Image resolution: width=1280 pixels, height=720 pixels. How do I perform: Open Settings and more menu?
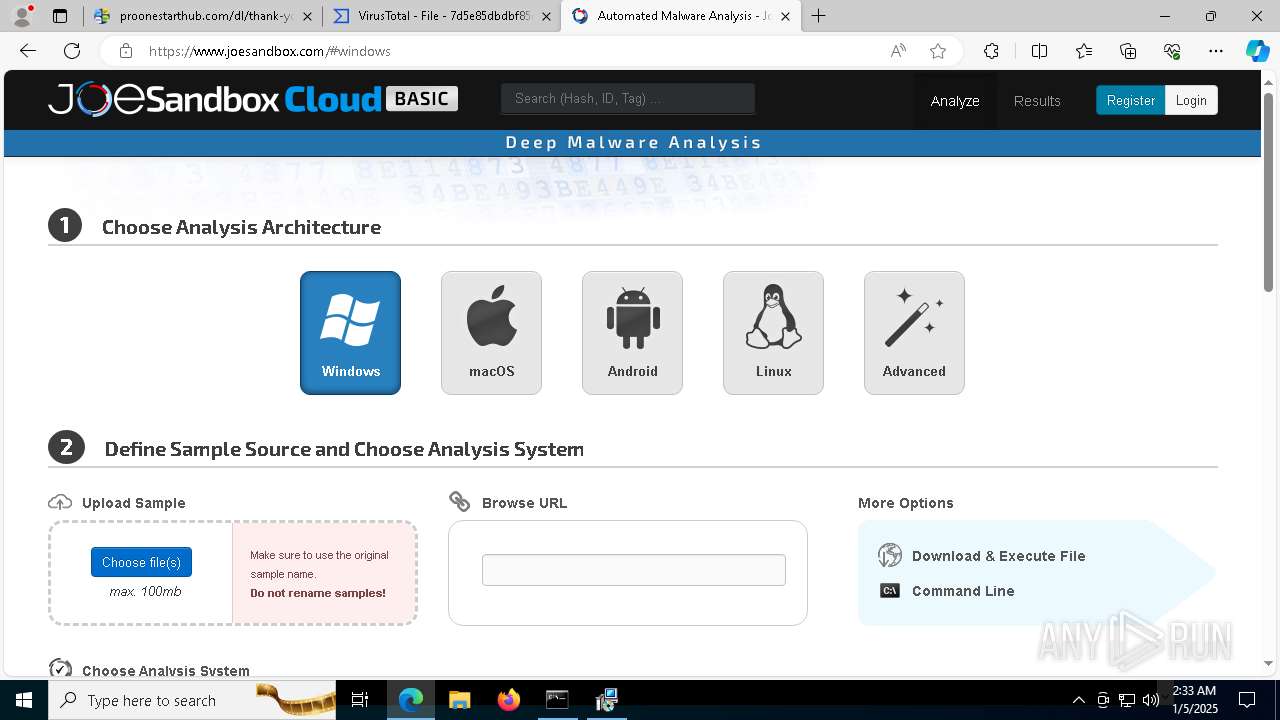1216,51
